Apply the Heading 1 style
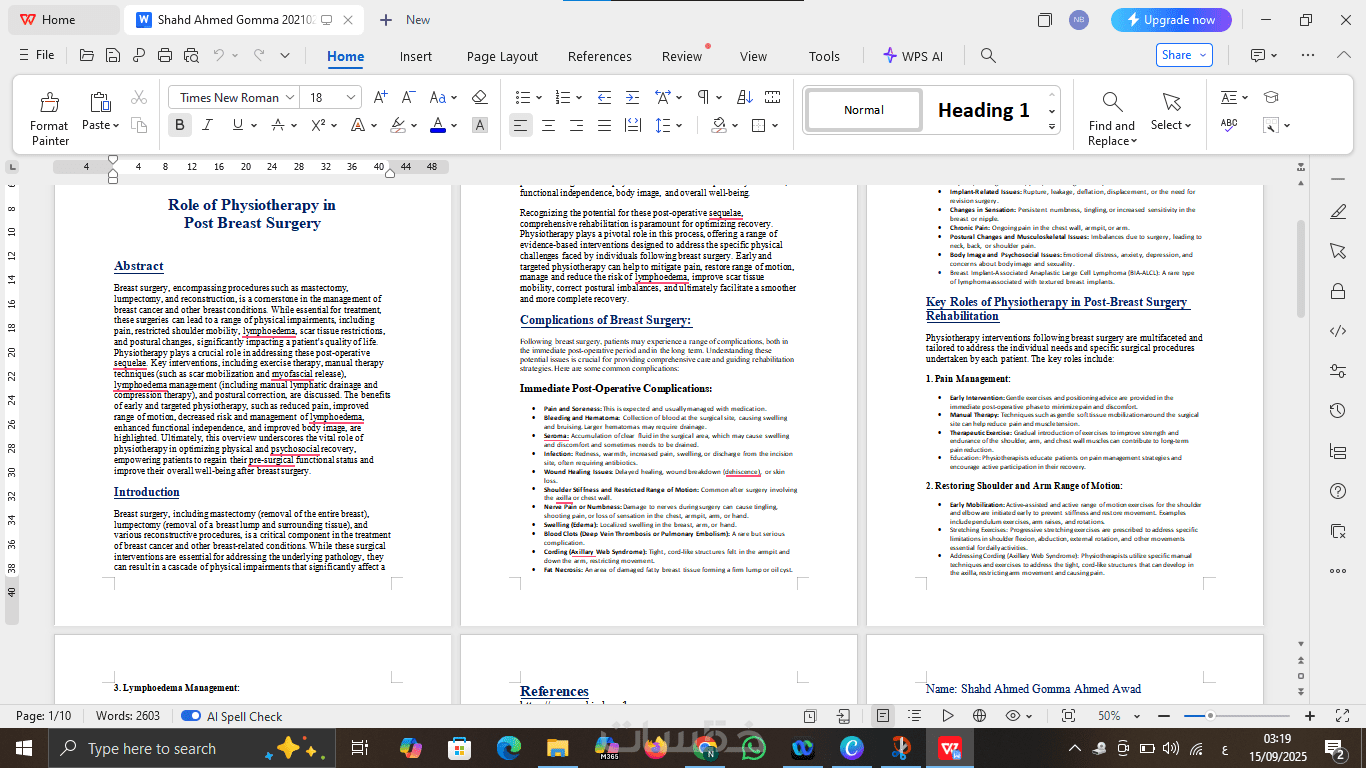 983,110
